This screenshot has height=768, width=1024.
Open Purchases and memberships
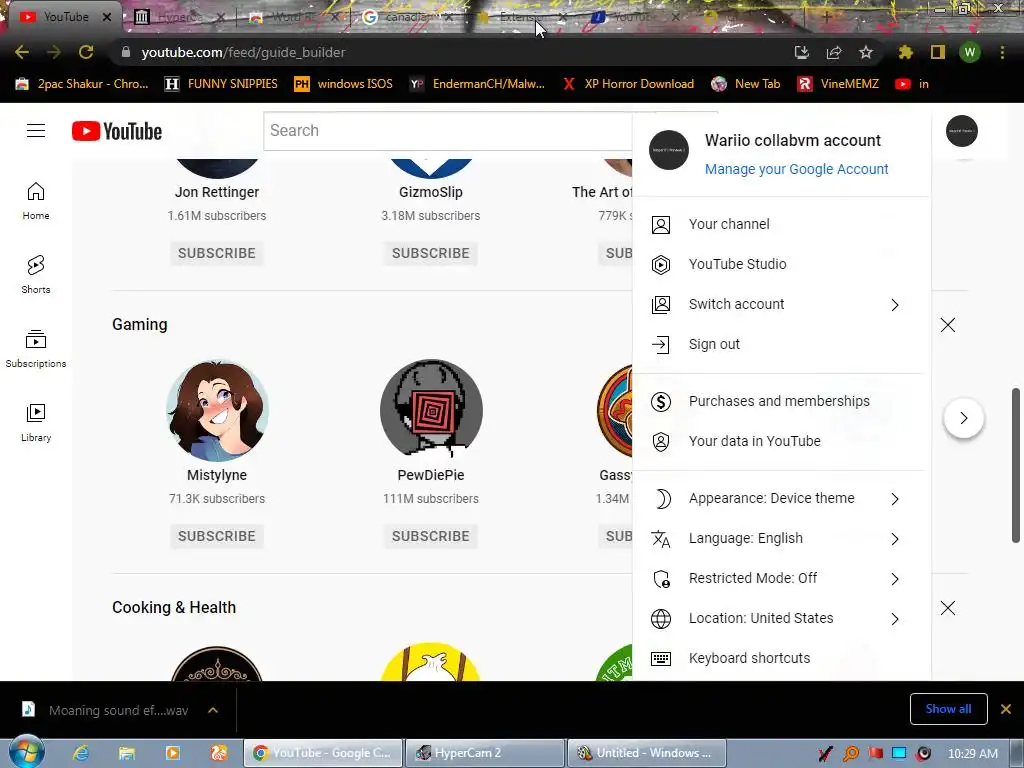pyautogui.click(x=781, y=401)
